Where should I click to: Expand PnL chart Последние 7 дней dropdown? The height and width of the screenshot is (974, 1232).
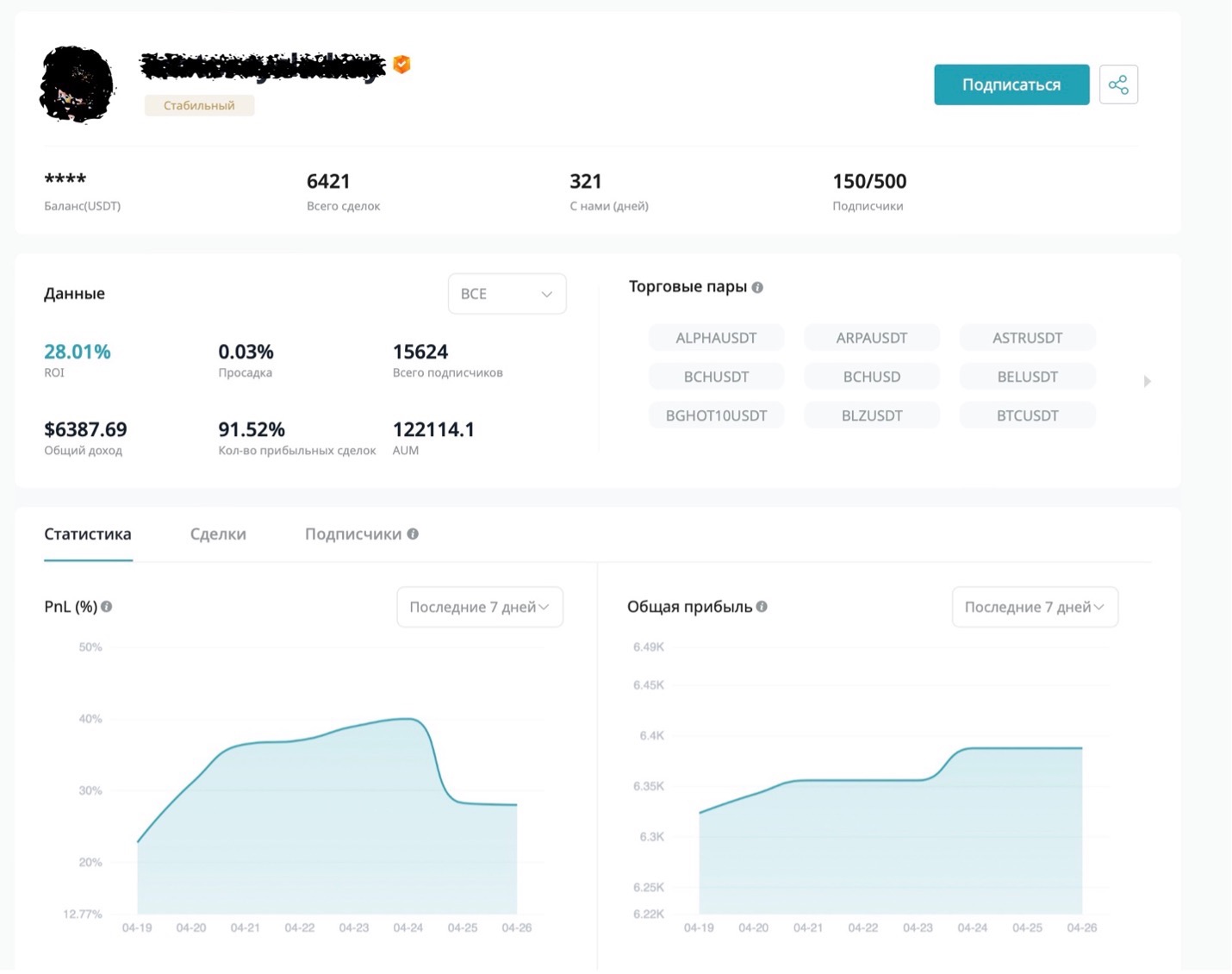coord(480,607)
